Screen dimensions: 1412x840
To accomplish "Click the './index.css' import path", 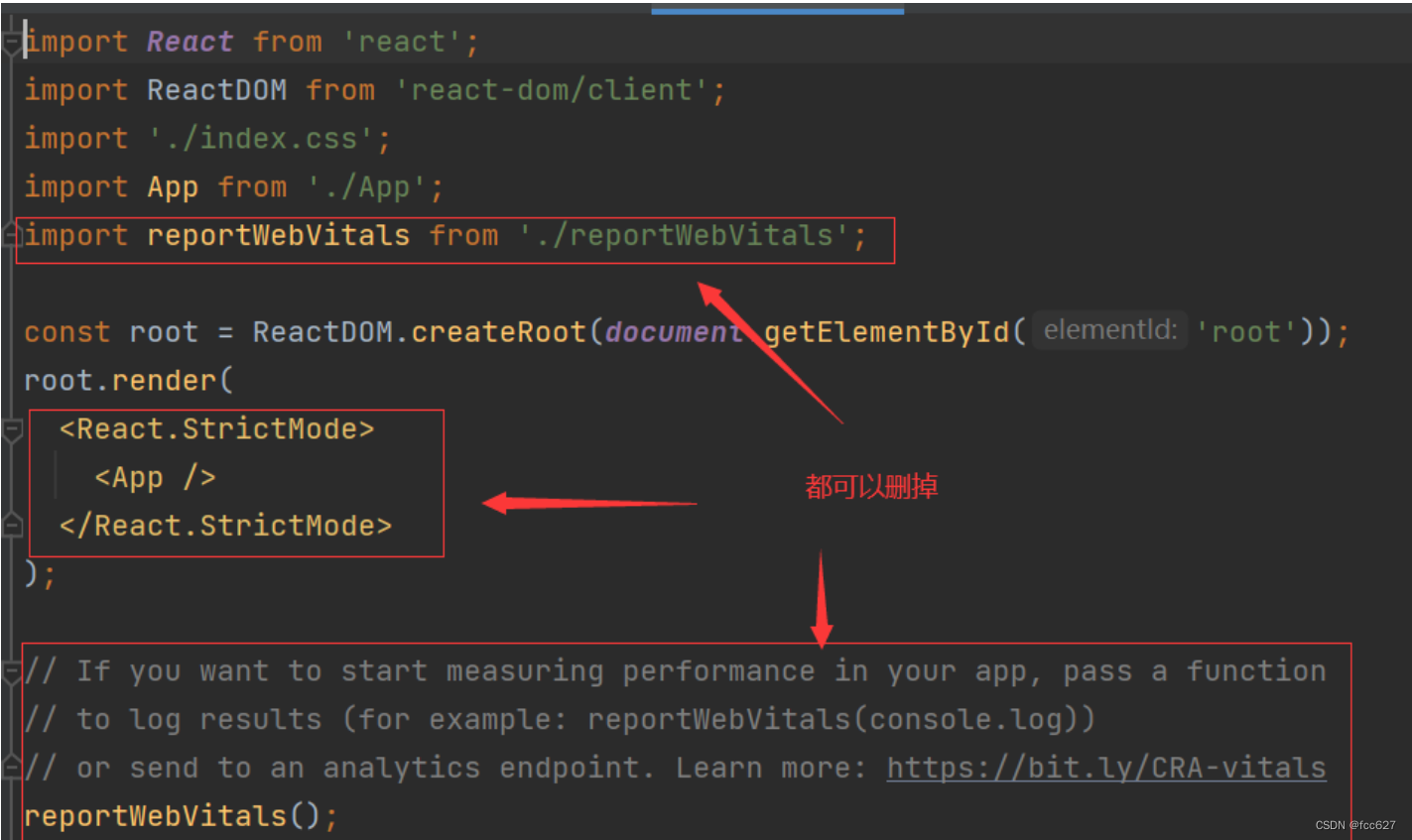I will [261, 139].
